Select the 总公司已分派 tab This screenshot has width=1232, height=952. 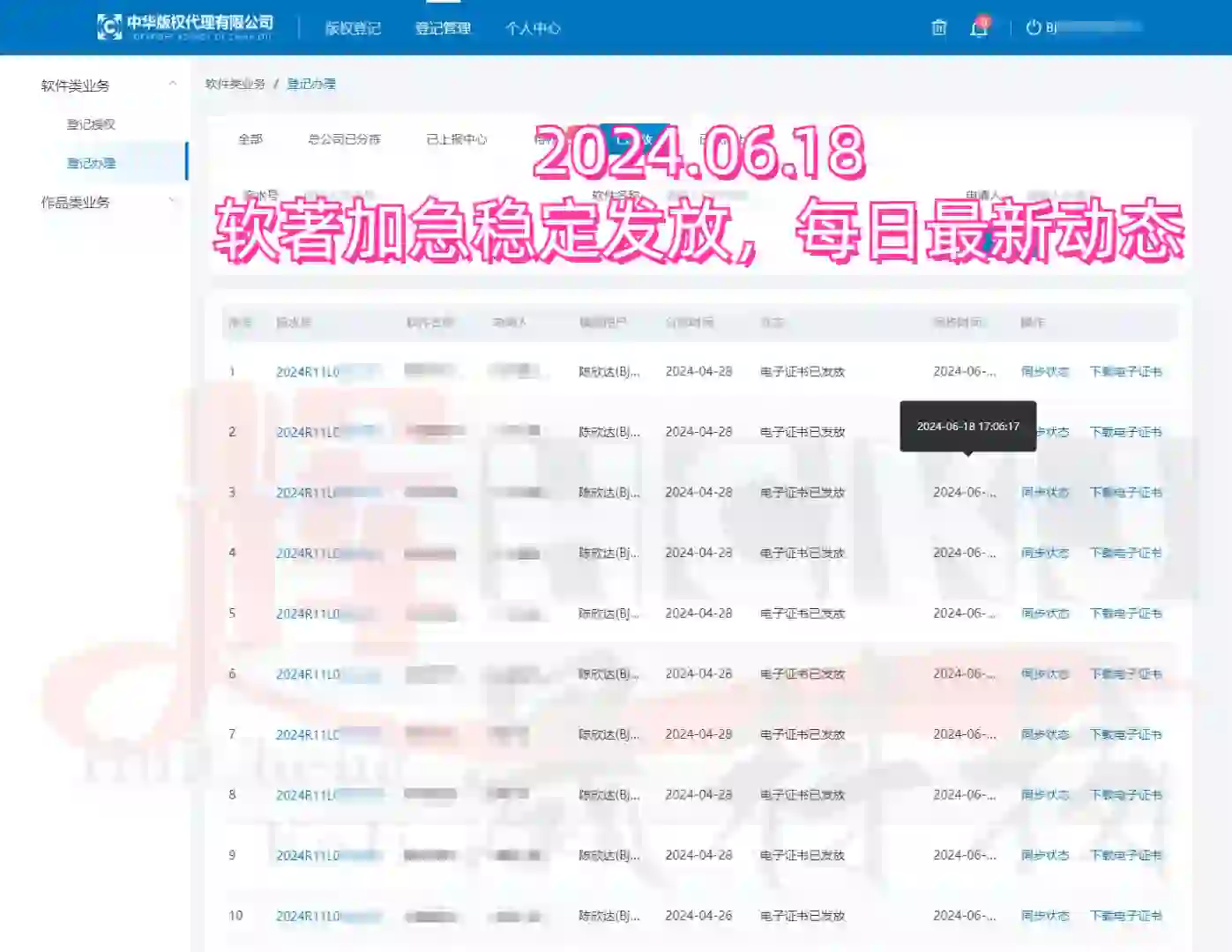345,138
